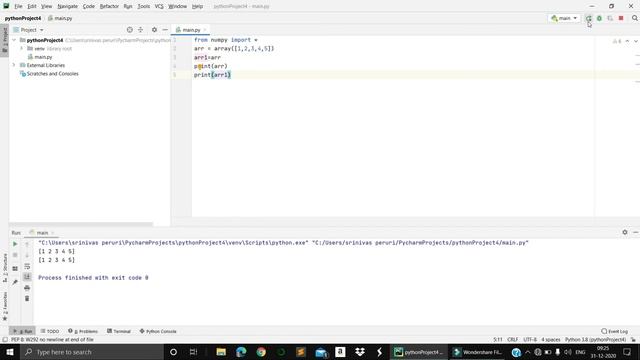Open the Navigate menu
The height and width of the screenshot is (360, 640).
click(68, 6)
